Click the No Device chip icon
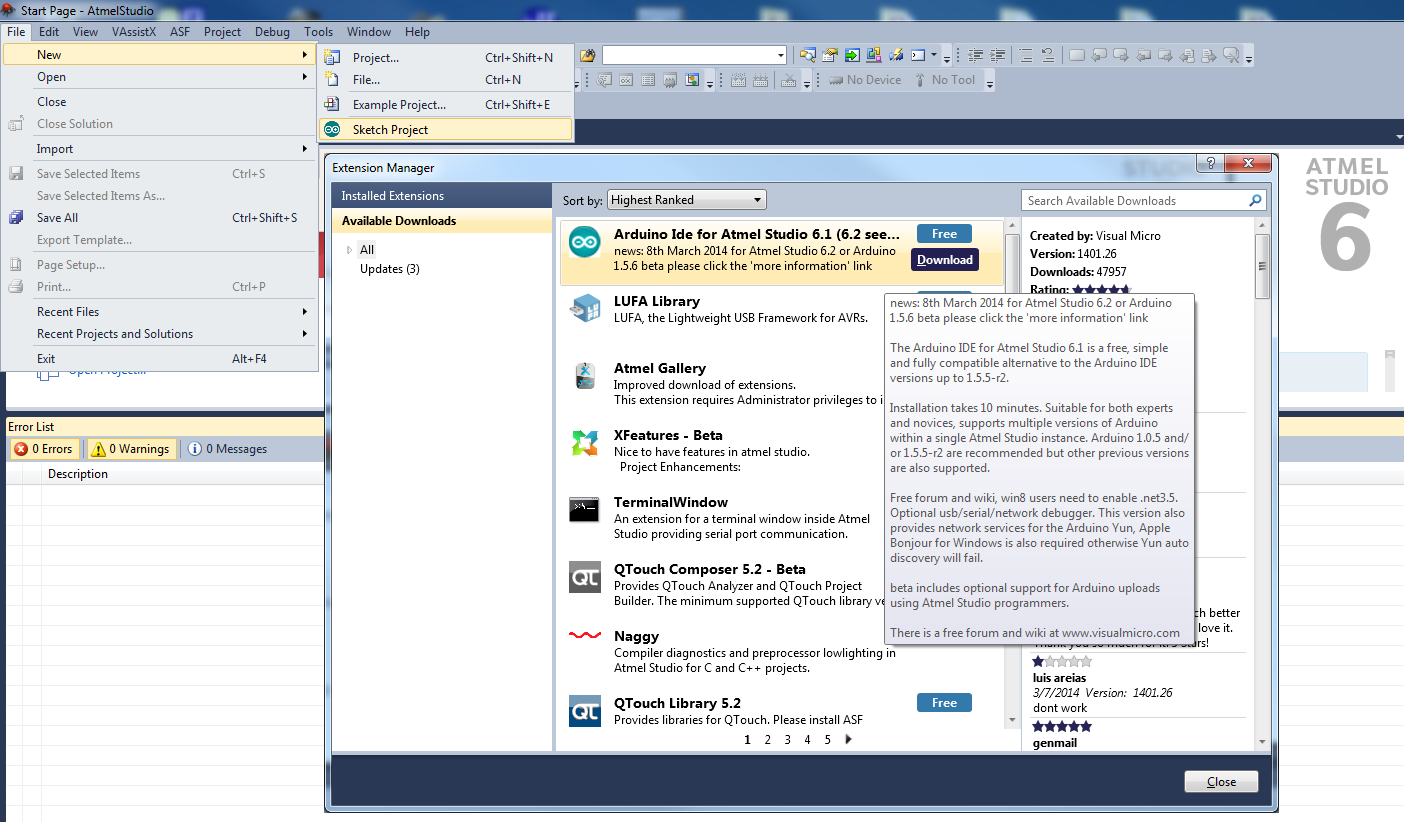 point(836,80)
